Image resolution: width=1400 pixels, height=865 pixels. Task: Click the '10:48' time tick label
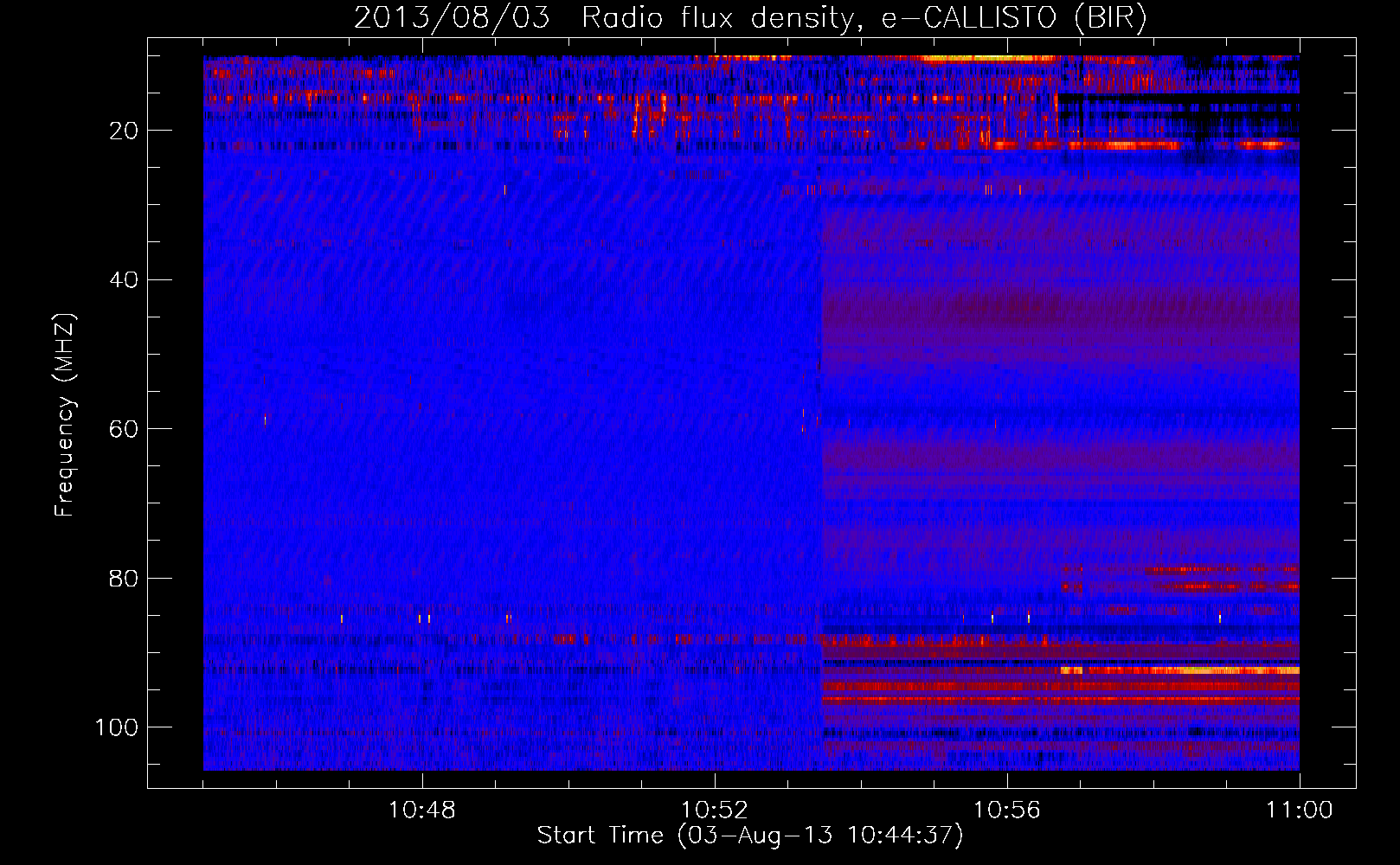pyautogui.click(x=422, y=811)
